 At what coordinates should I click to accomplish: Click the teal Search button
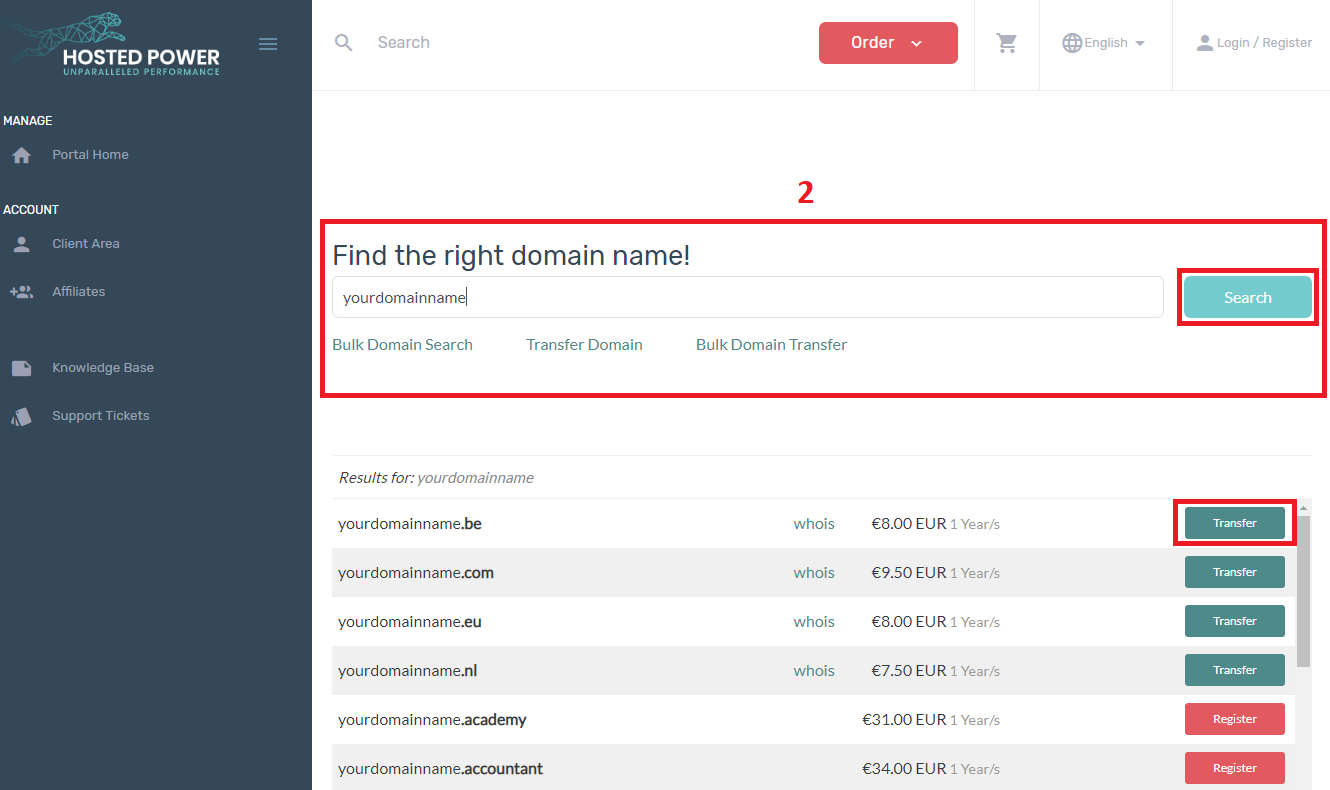(1248, 298)
